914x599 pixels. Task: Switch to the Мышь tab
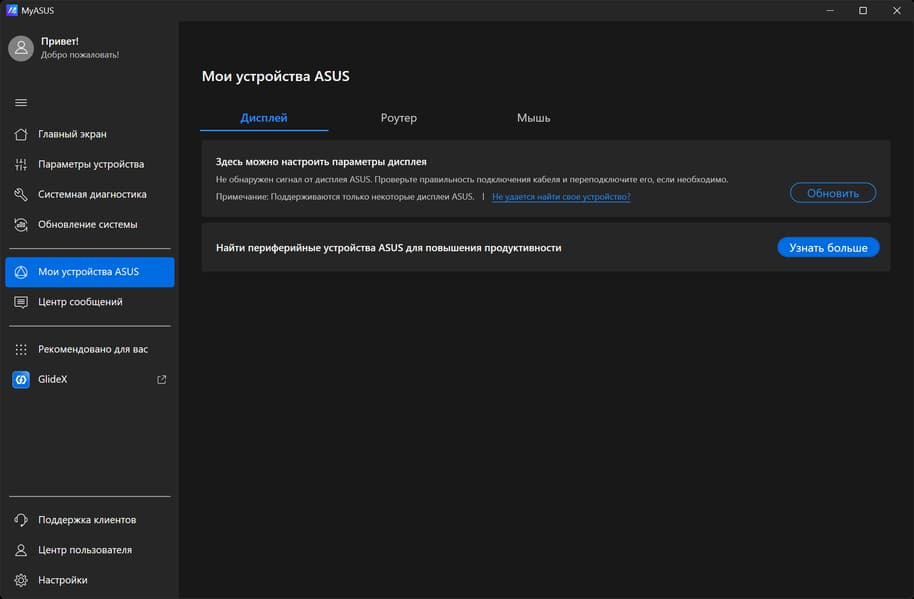coord(533,118)
